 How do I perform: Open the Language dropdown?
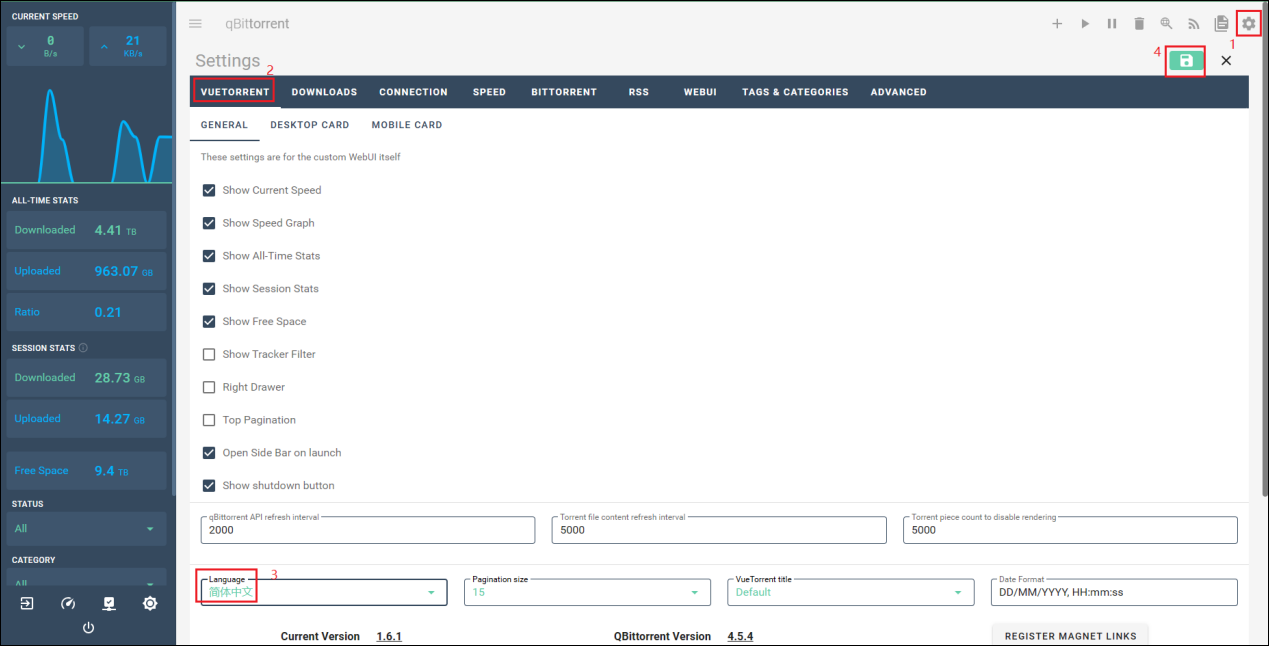323,592
